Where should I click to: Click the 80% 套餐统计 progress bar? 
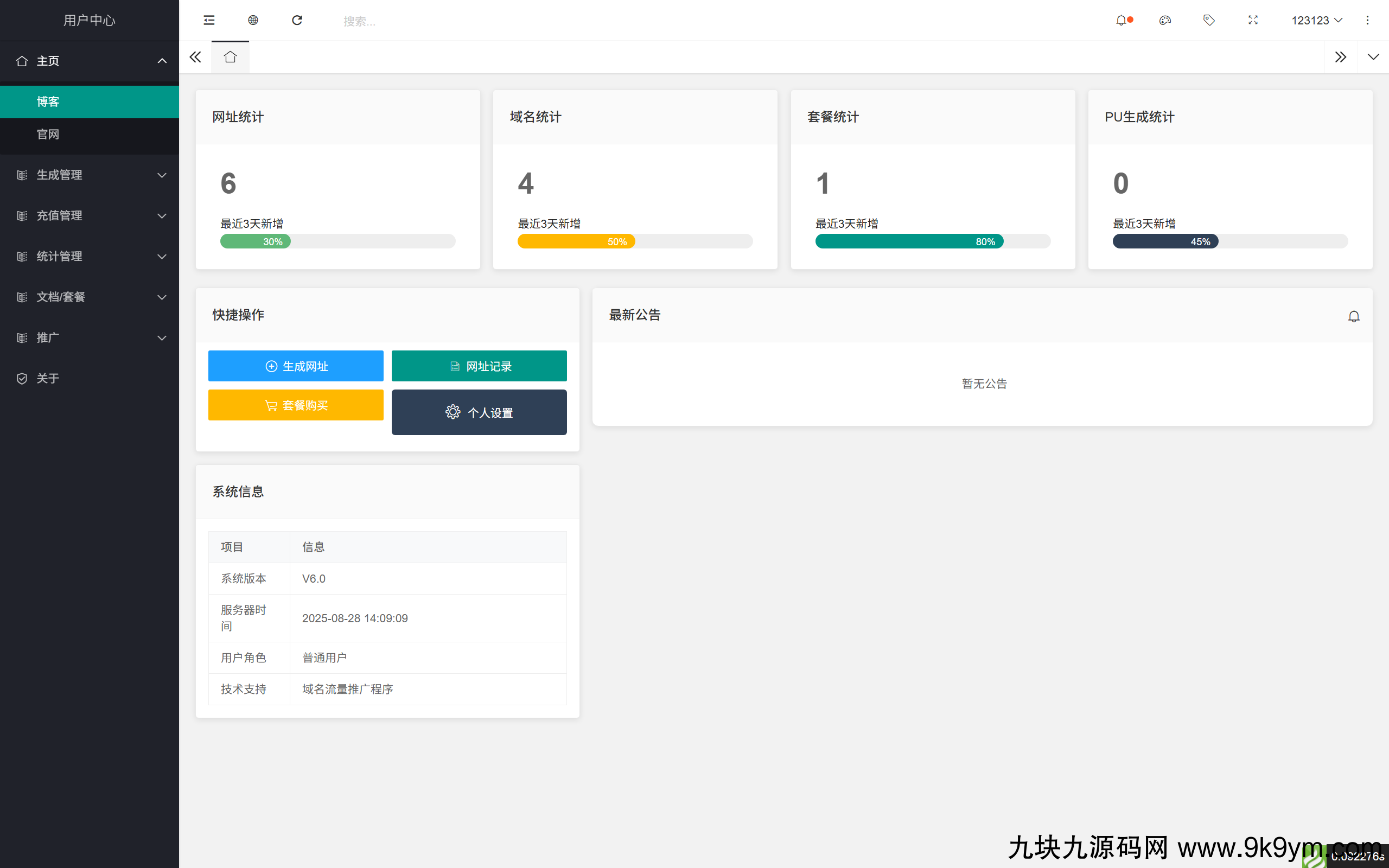pyautogui.click(x=909, y=242)
